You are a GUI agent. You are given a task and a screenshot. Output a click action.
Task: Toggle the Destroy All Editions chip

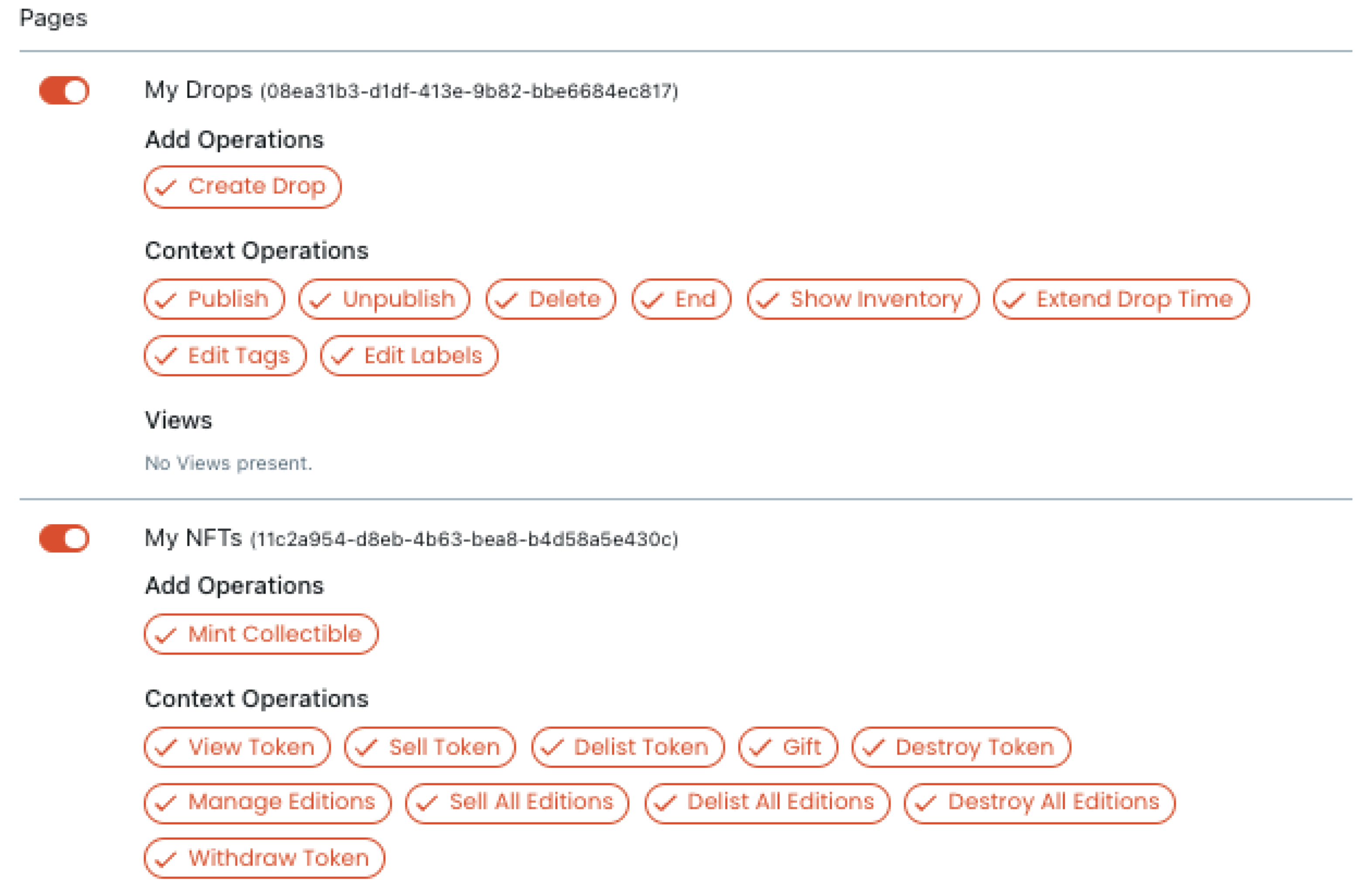pos(1039,803)
